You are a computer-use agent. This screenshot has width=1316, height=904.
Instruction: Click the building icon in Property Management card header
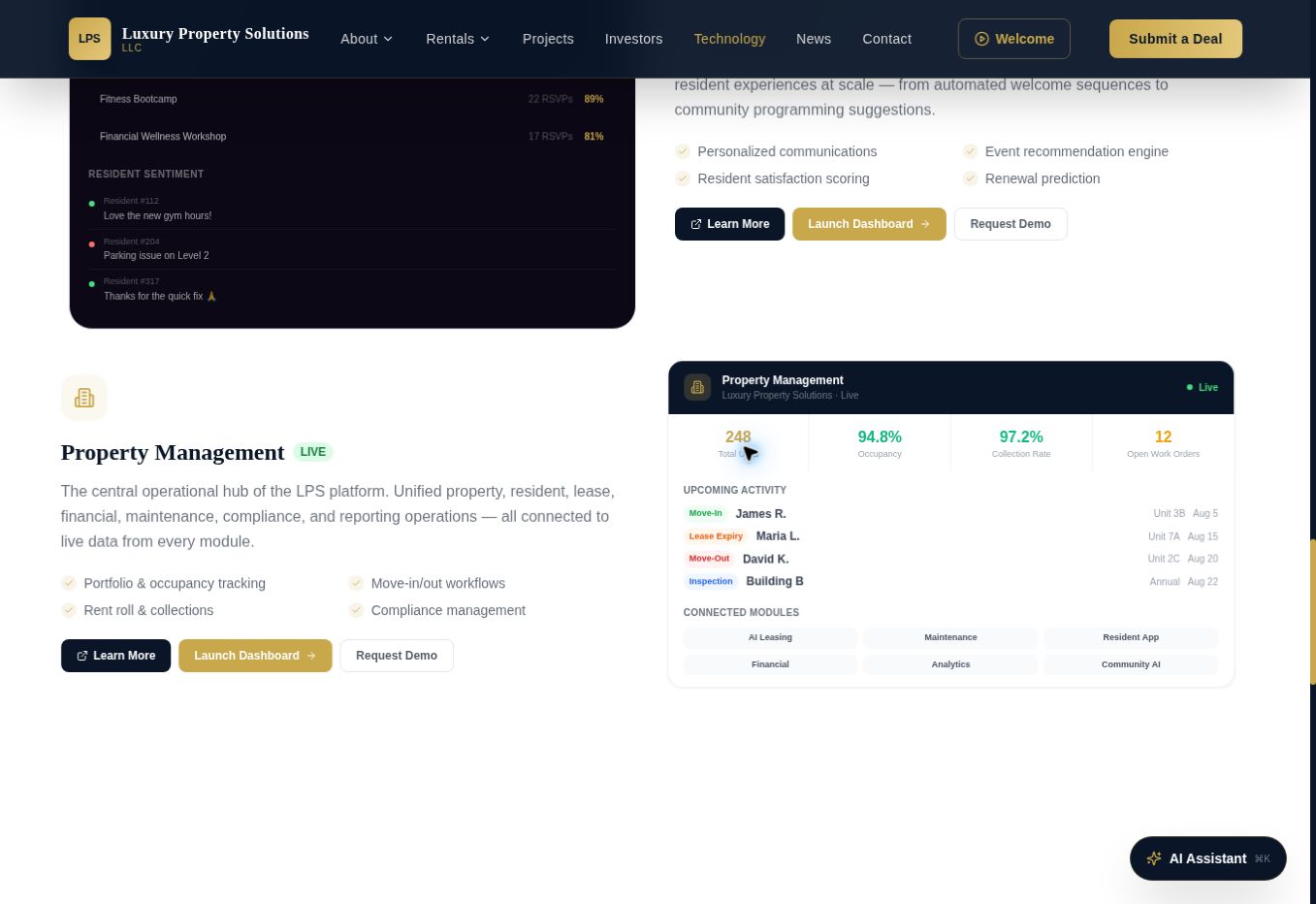(x=697, y=387)
